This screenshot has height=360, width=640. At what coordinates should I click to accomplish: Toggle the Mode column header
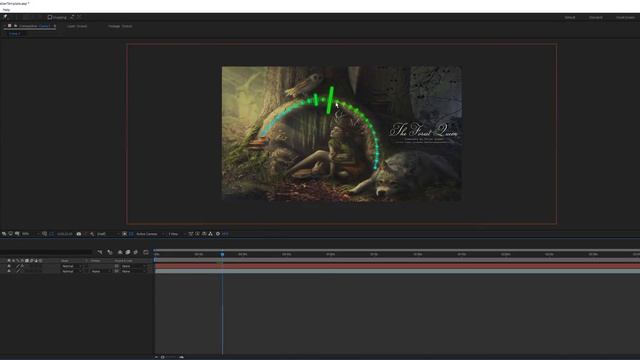tap(64, 260)
